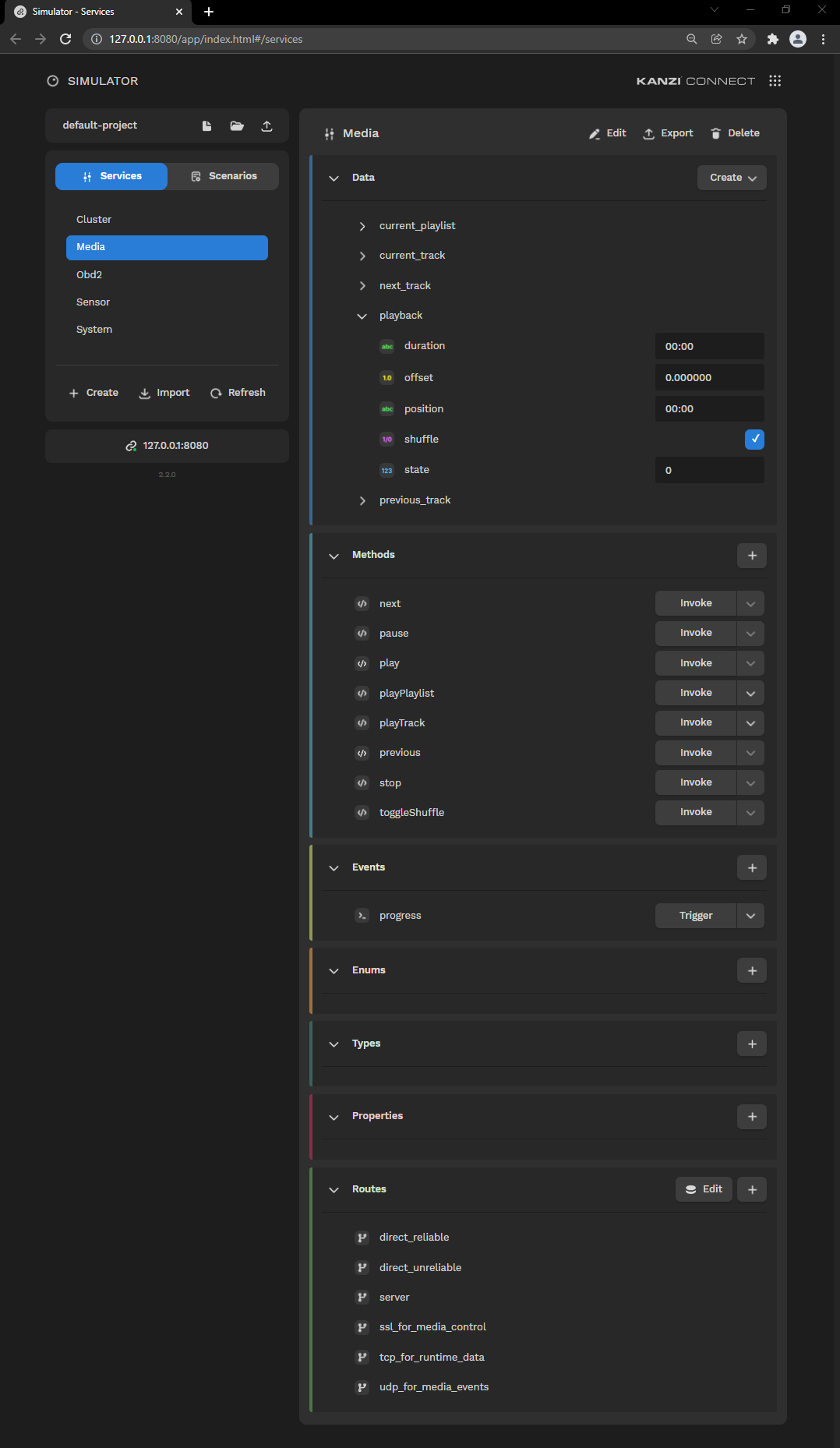The image size is (840, 1448).
Task: Export the Media service
Action: (x=668, y=133)
